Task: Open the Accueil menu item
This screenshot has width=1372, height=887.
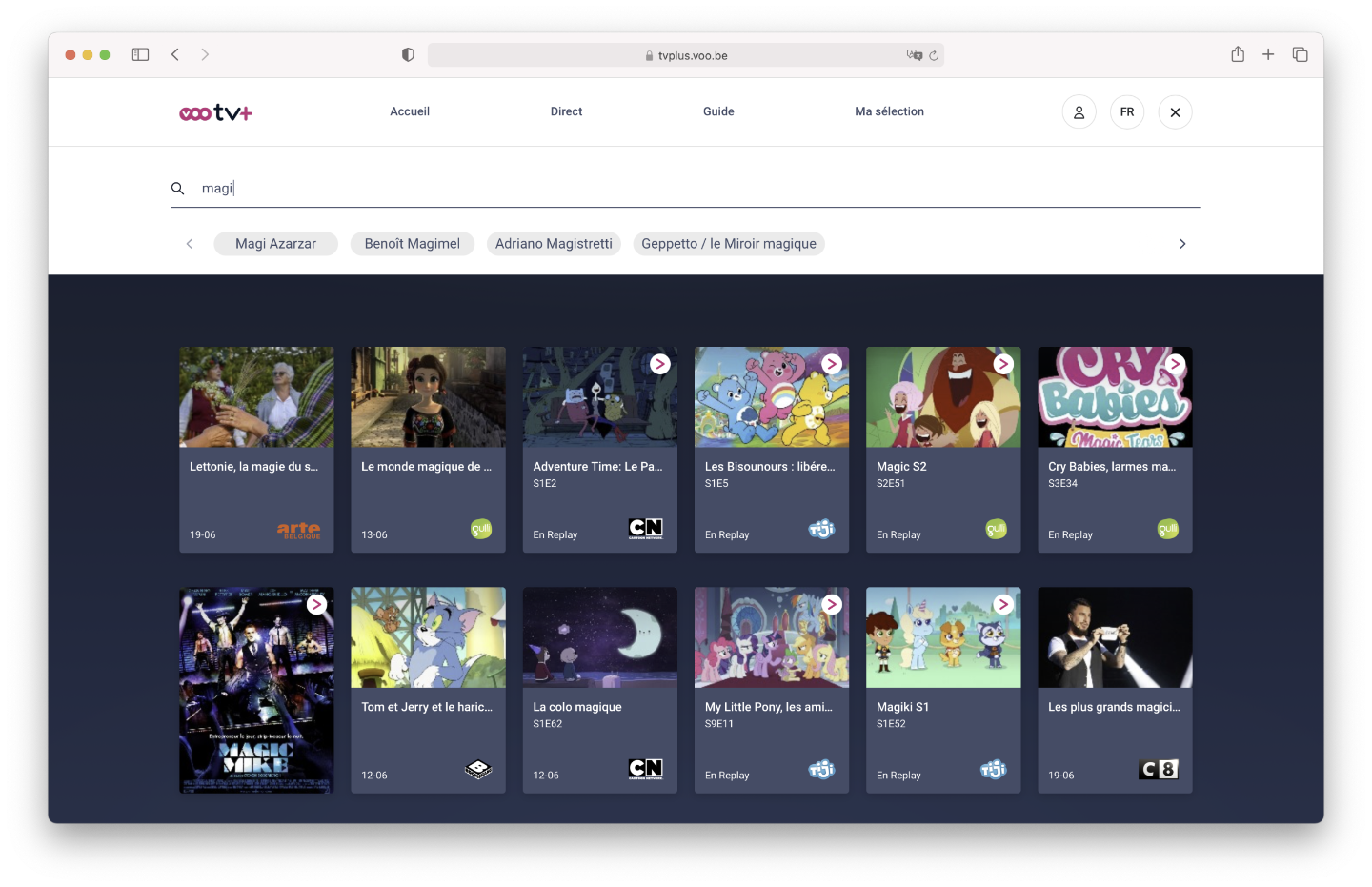Action: (410, 111)
